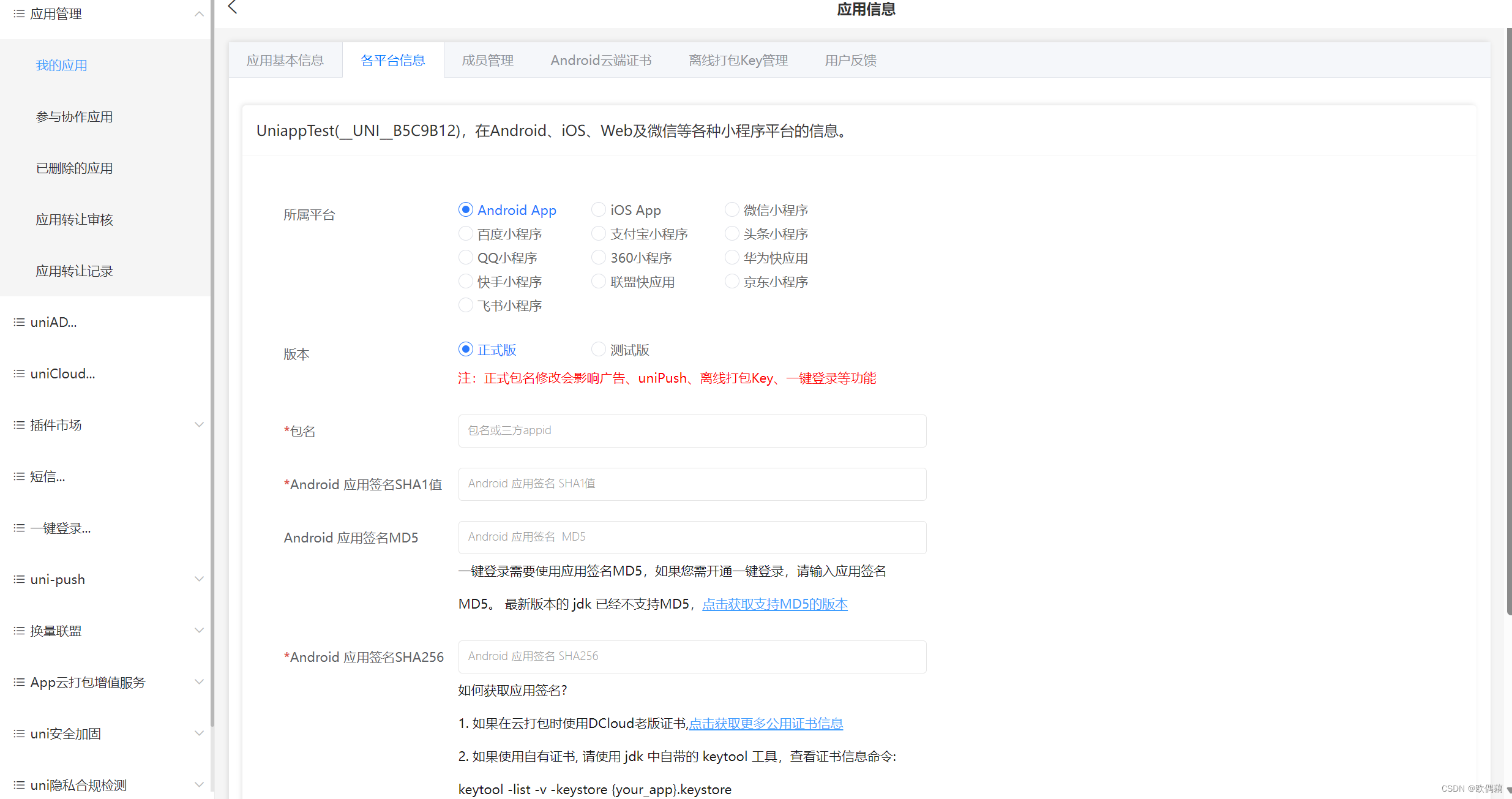This screenshot has width=1512, height=799.
Task: Focus the Android 应用签名 SHA1值 field
Action: [692, 484]
